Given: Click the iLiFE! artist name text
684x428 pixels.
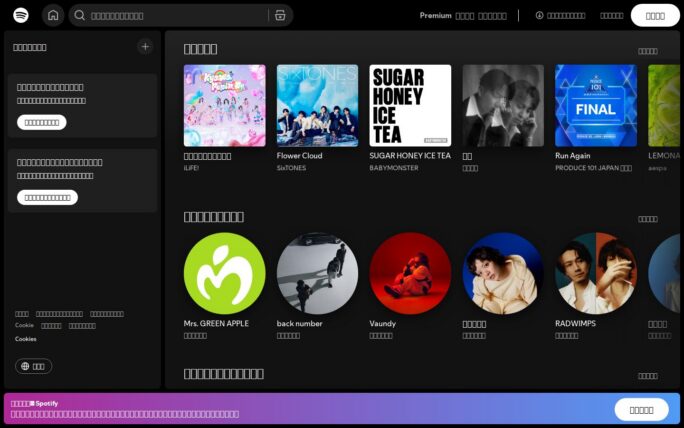Looking at the screenshot, I should [x=191, y=168].
